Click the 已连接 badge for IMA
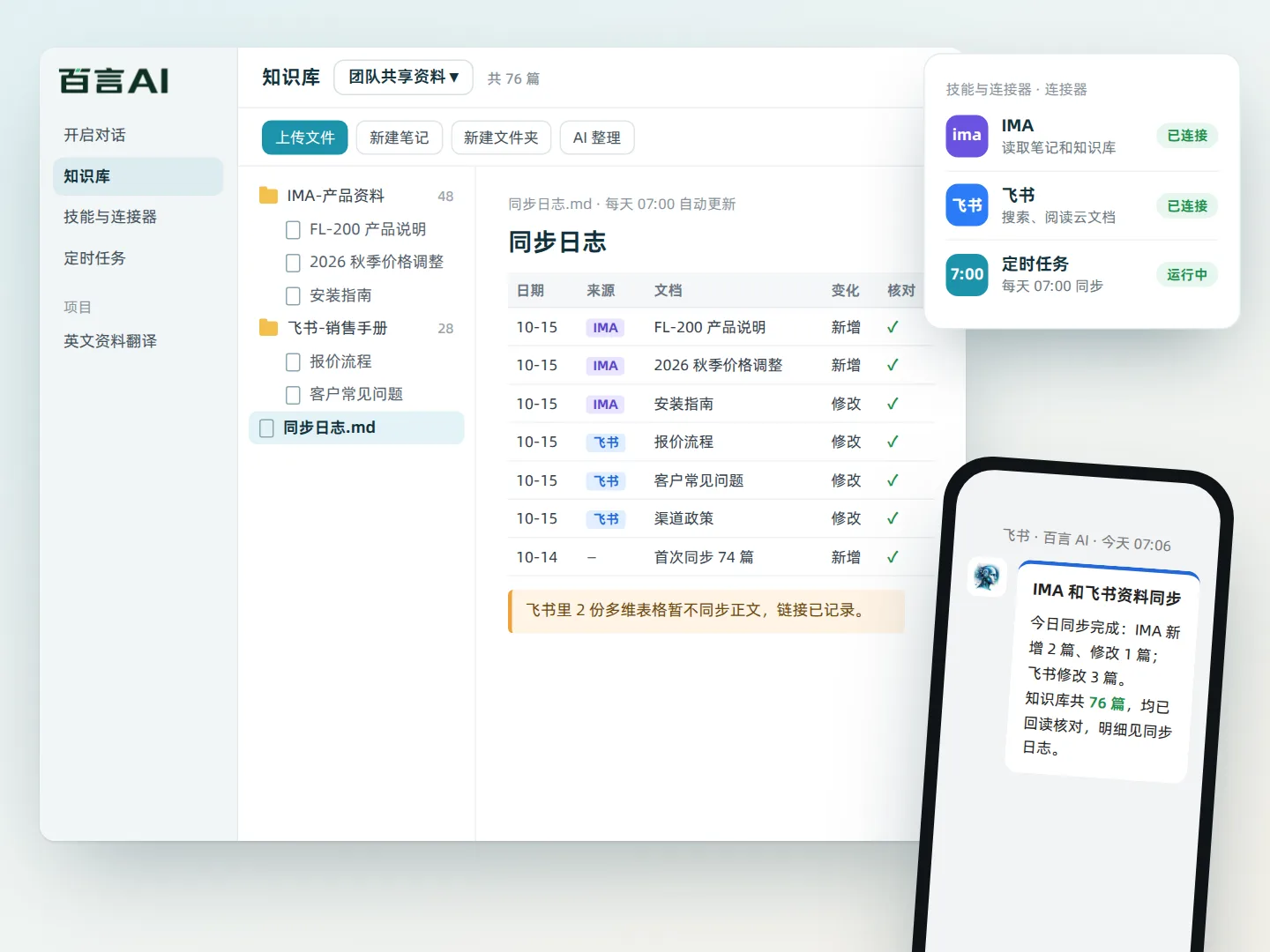Image resolution: width=1270 pixels, height=952 pixels. (x=1187, y=136)
